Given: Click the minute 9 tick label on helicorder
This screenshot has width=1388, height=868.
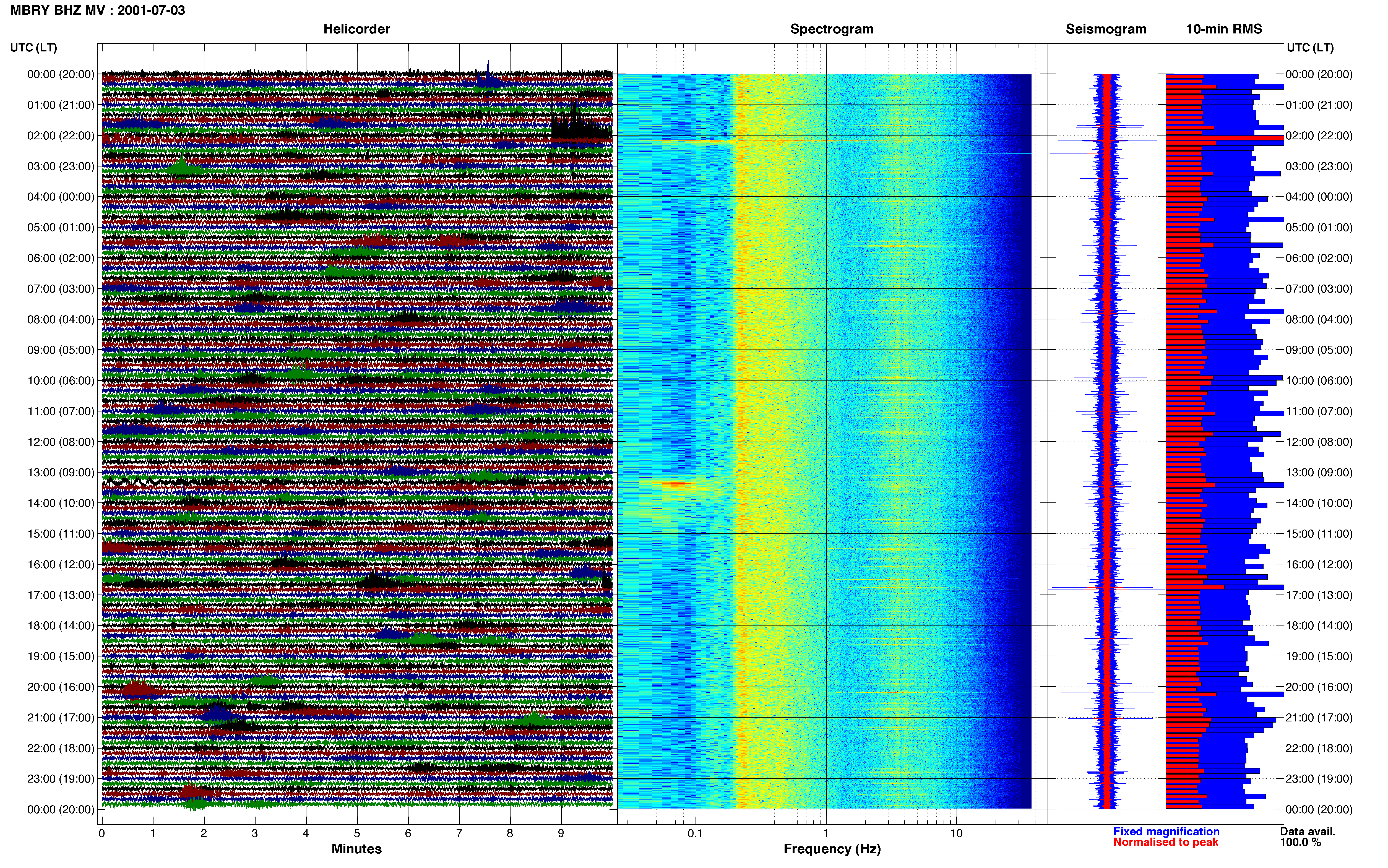Looking at the screenshot, I should click(x=561, y=833).
